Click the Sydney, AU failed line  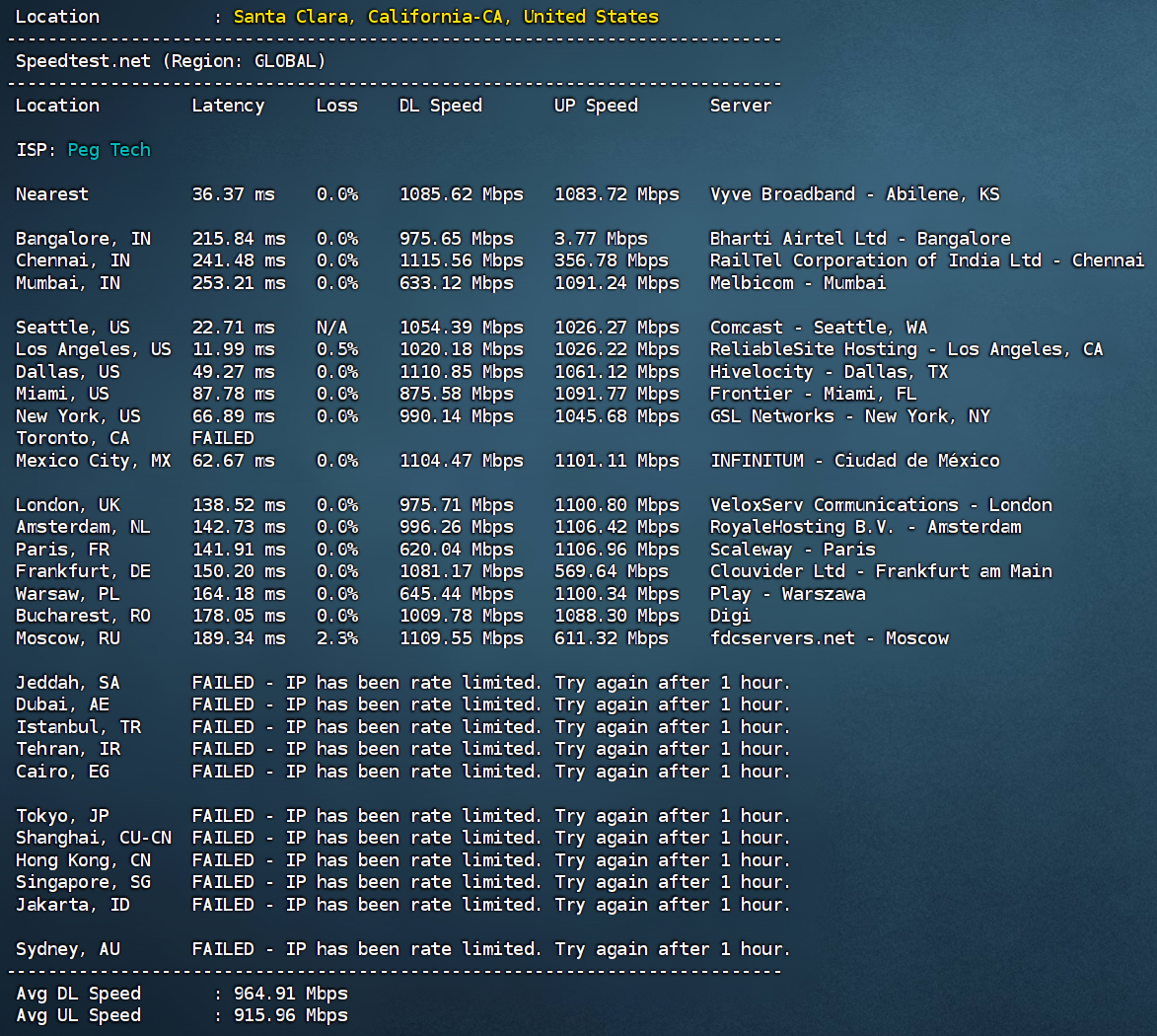point(402,949)
